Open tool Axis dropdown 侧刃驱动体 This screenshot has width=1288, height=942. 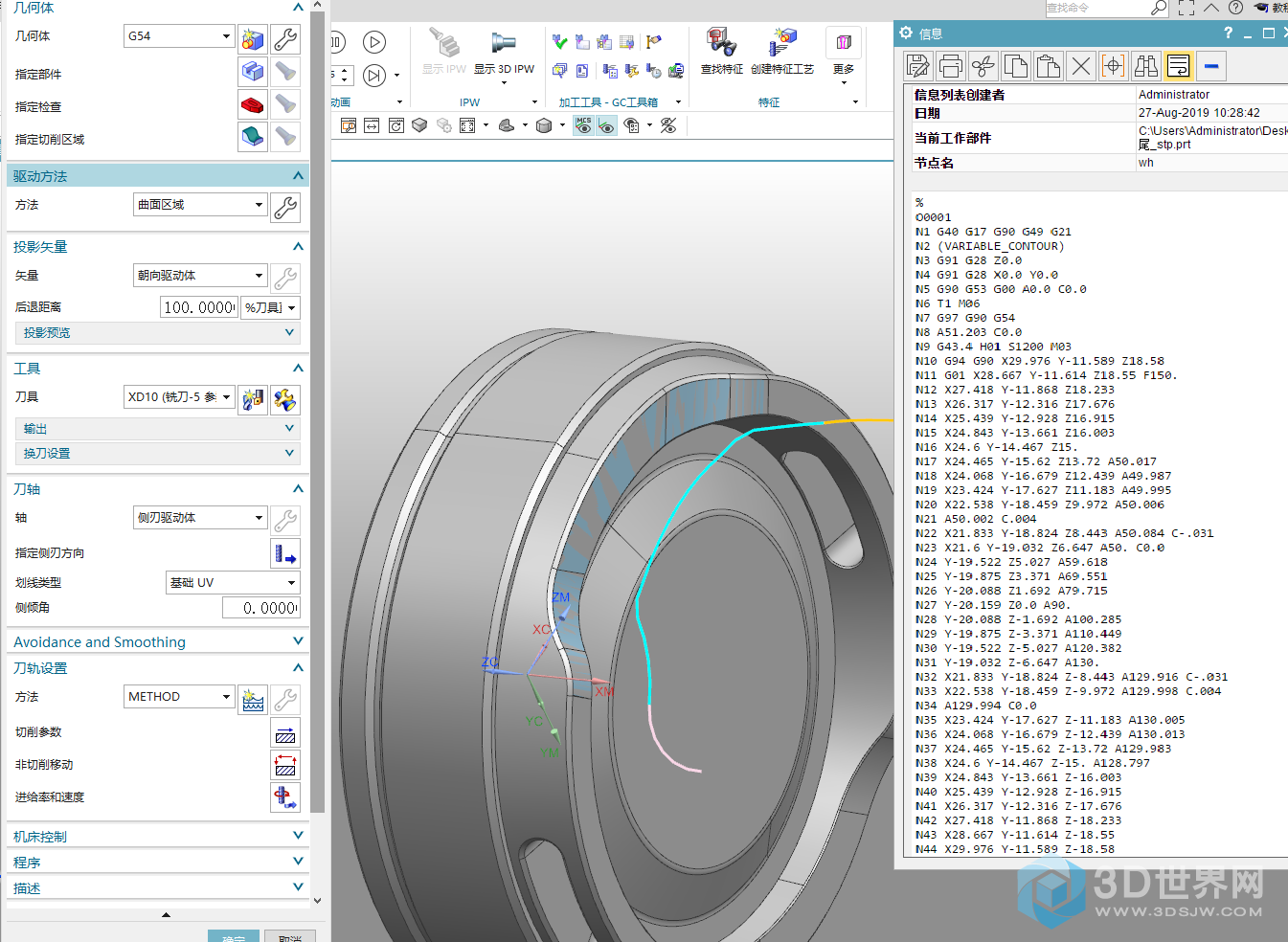coord(200,518)
